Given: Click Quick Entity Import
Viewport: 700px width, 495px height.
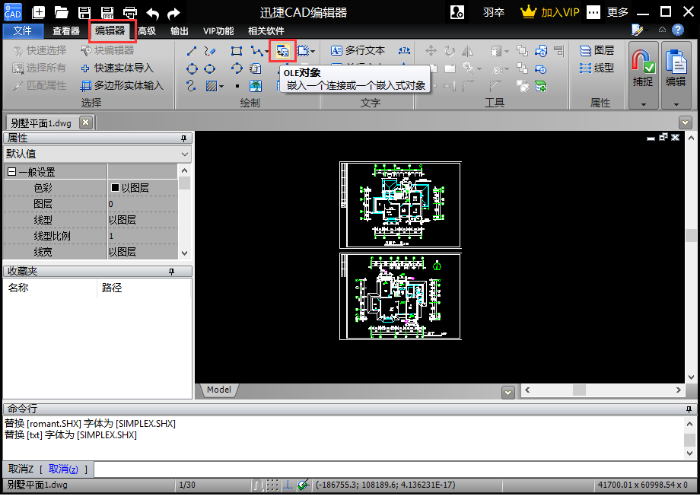Looking at the screenshot, I should point(117,68).
